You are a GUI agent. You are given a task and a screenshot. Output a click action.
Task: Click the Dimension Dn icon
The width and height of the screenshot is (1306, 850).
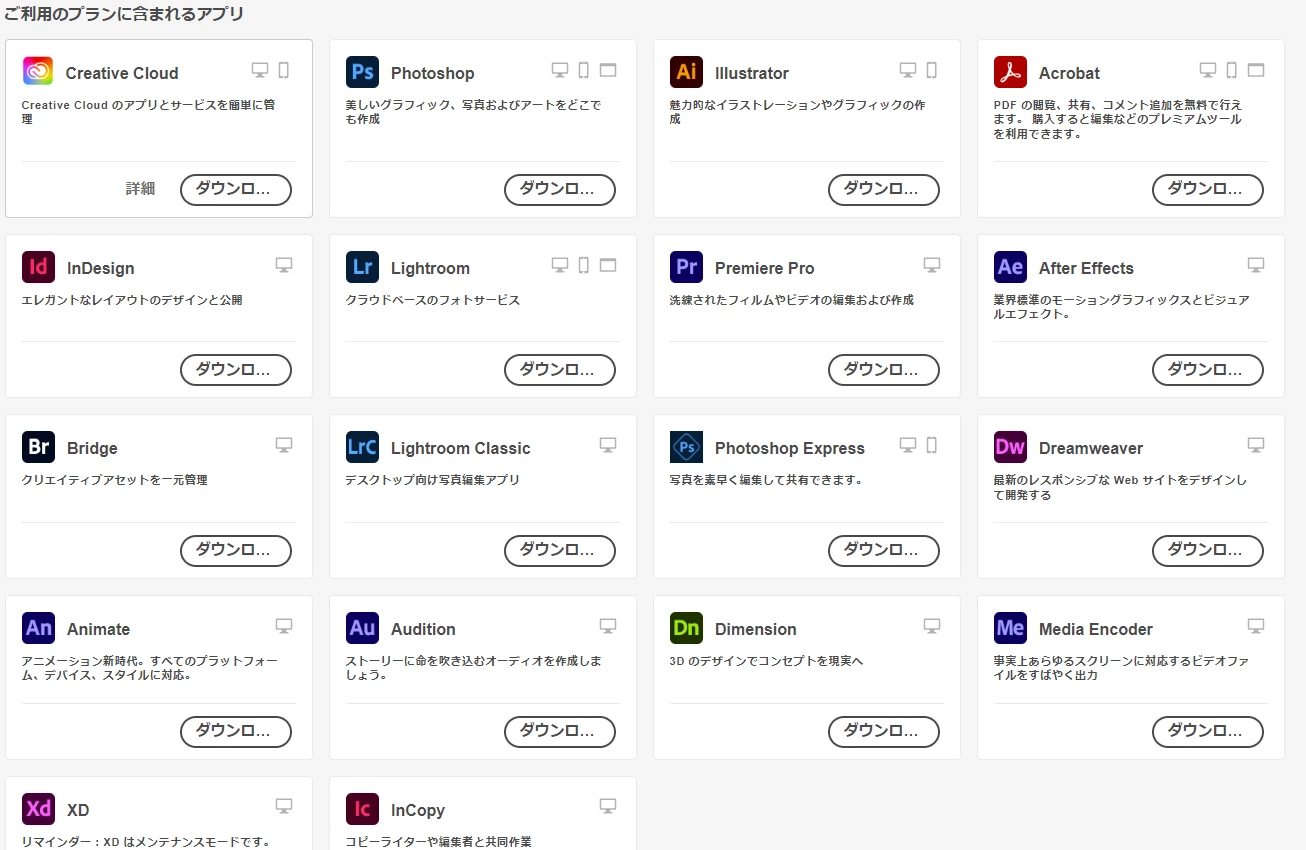[686, 628]
